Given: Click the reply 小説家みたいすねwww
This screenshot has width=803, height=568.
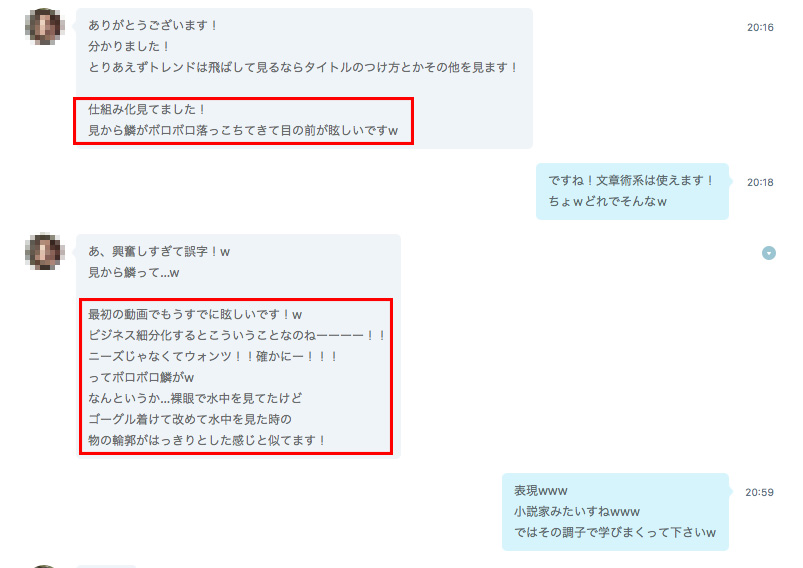Looking at the screenshot, I should [x=577, y=511].
